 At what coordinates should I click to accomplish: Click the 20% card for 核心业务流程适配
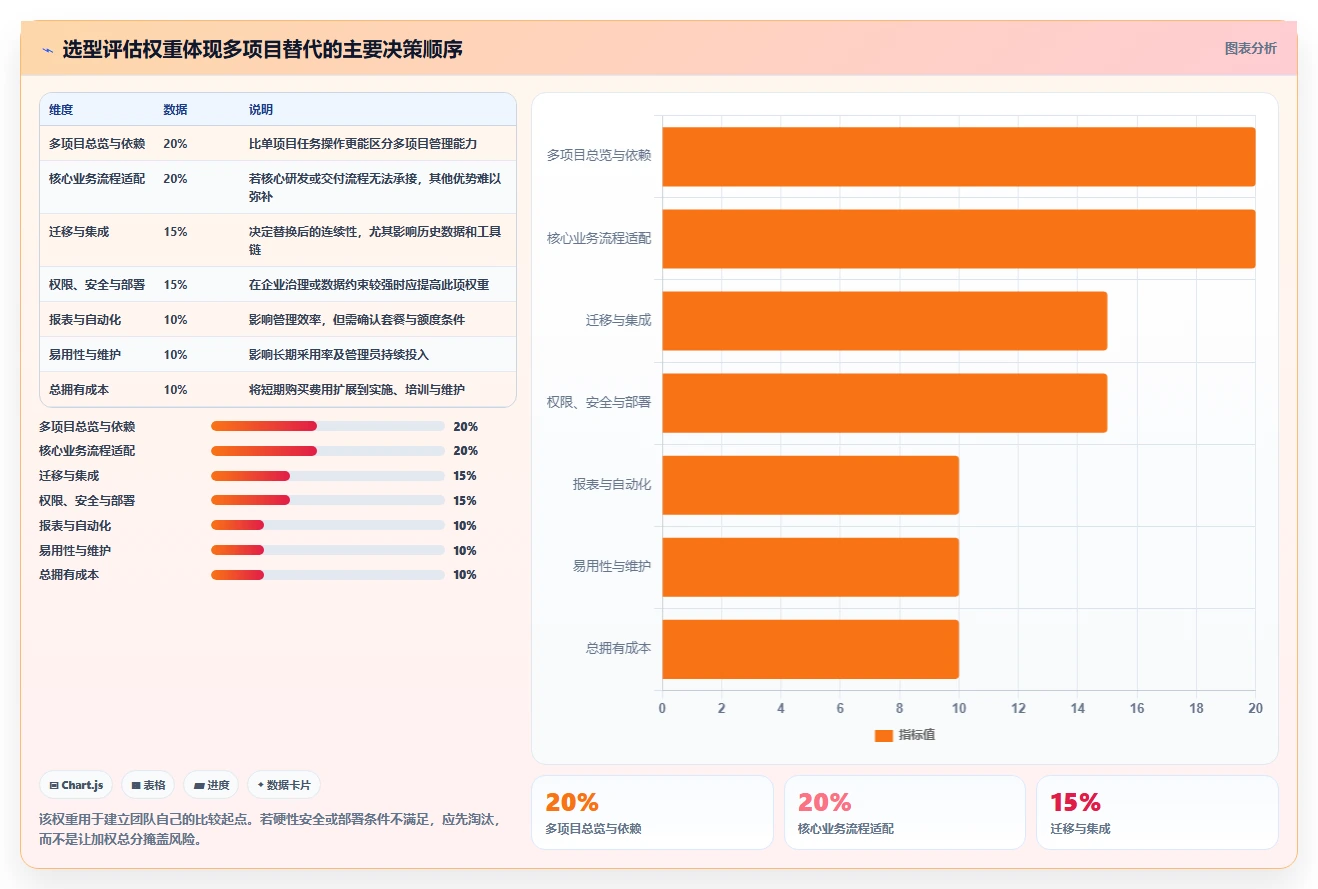point(905,812)
